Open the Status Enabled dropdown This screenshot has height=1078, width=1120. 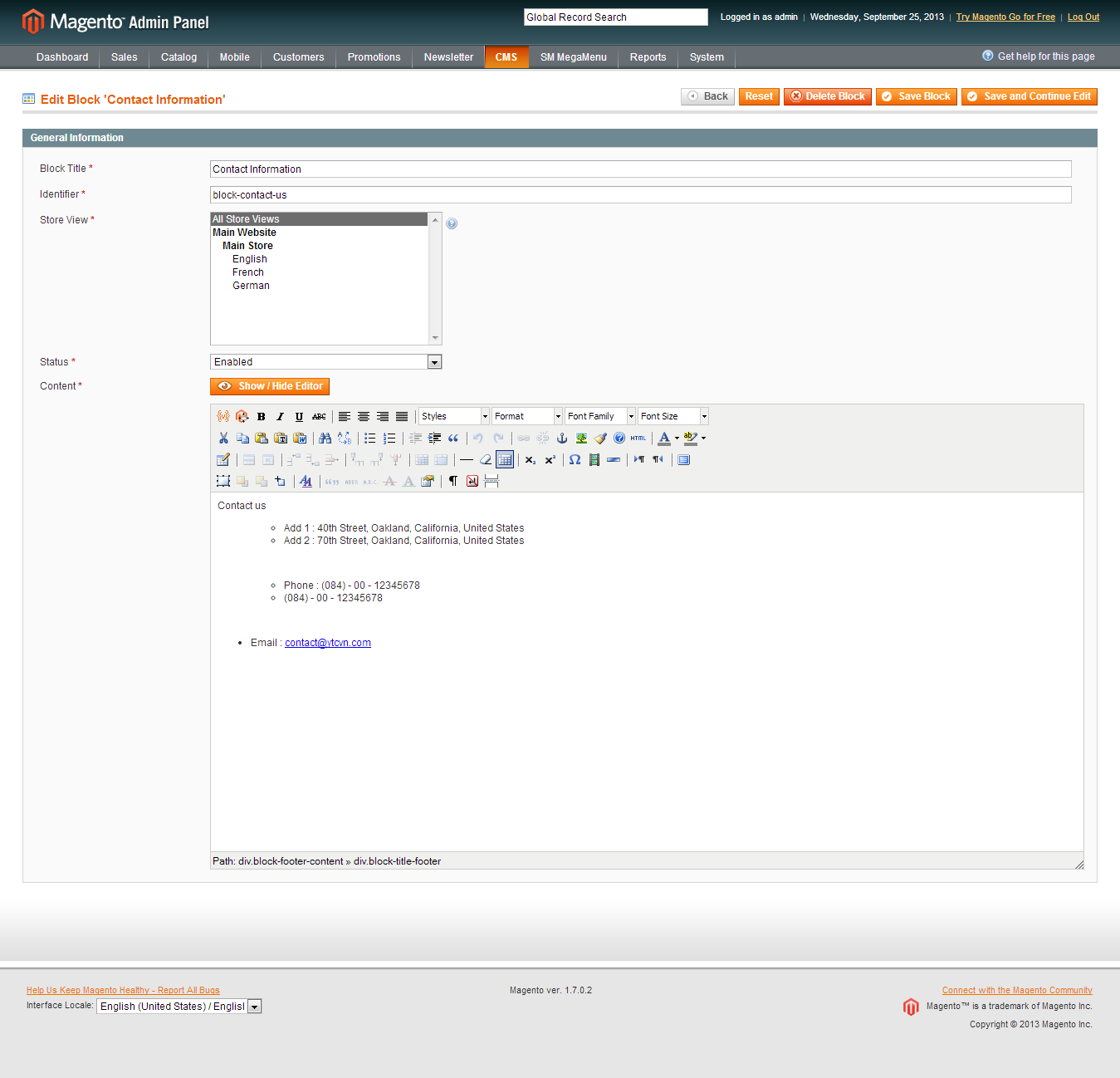click(x=326, y=362)
